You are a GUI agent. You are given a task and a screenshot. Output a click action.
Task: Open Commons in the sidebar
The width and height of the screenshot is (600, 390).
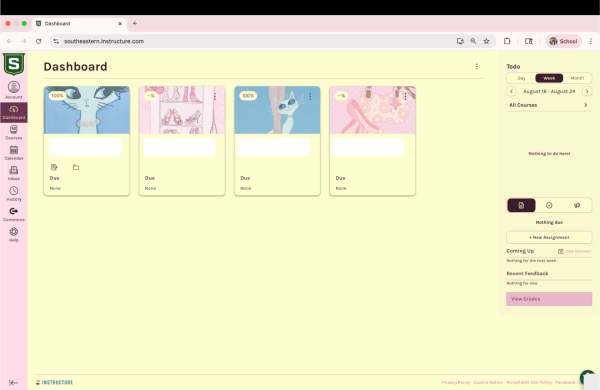pyautogui.click(x=14, y=214)
